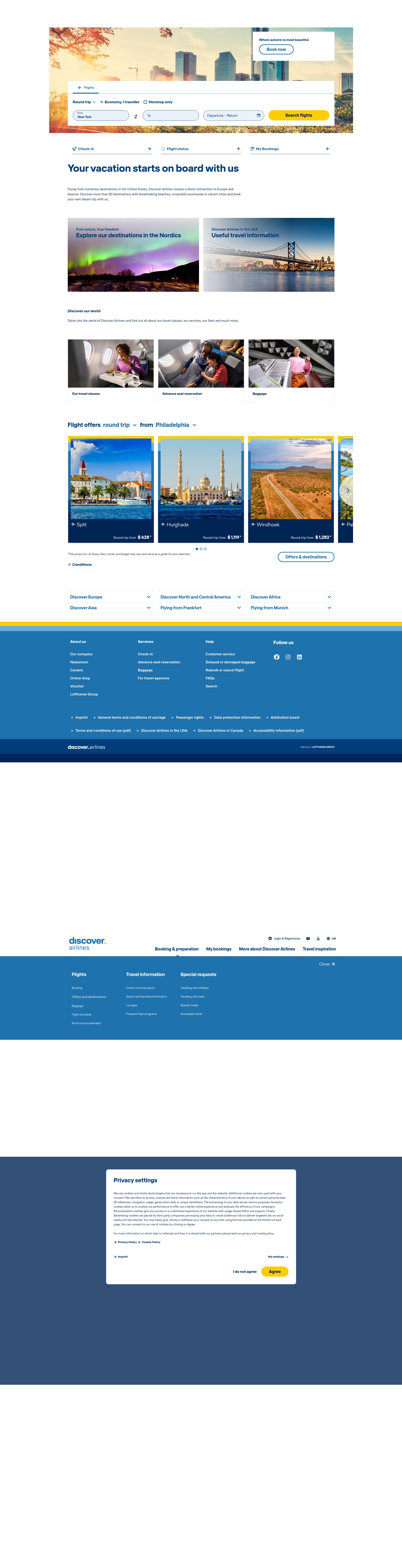
Task: Close the Booking & preparation mega menu
Action: click(327, 964)
